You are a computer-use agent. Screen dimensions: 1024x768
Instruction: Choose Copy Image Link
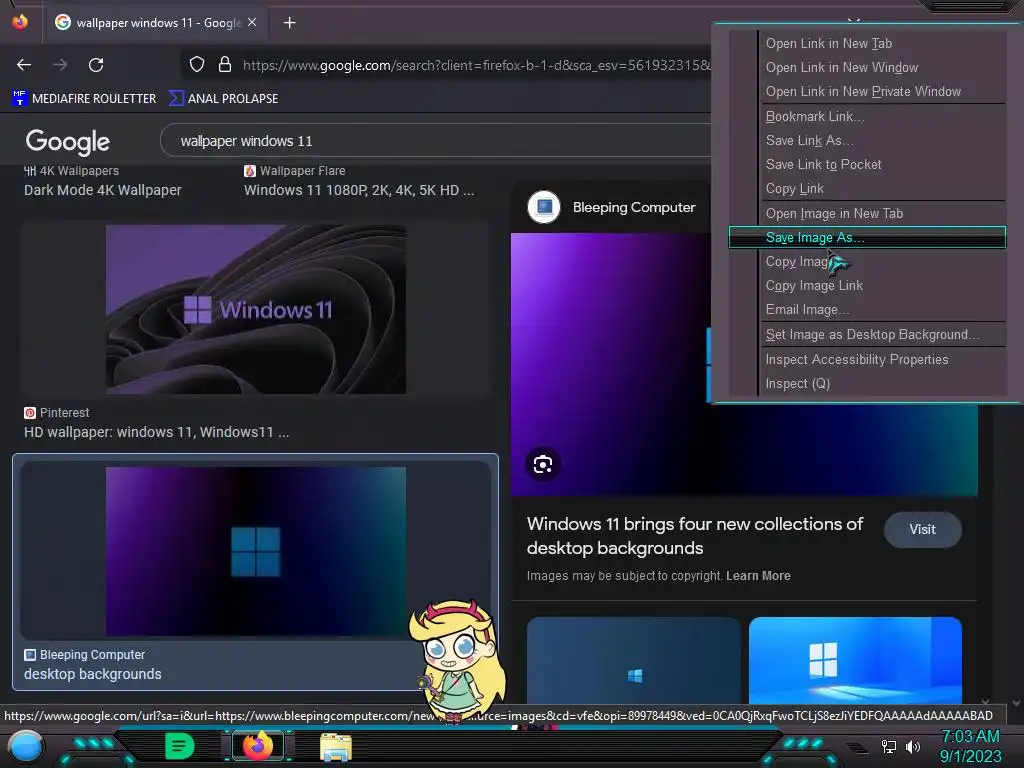(867, 286)
